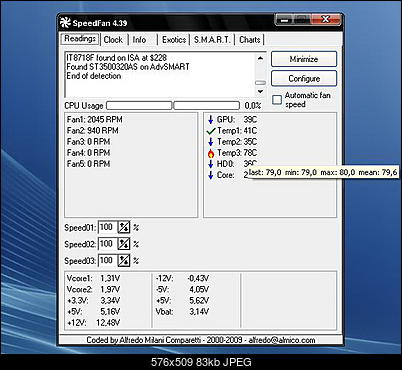
Task: Click the +3.3V 3,34V voltage reading
Action: tap(93, 300)
